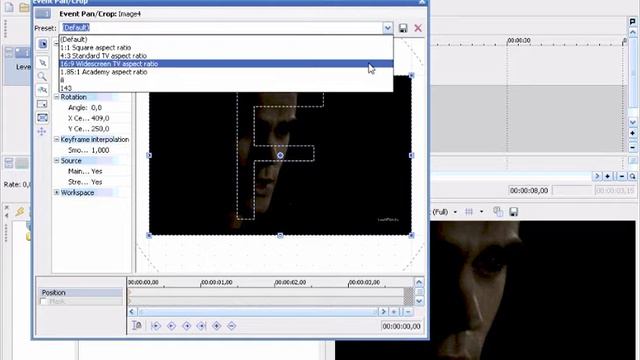Click the keyframe cursor time field 00:00:00,00
Image resolution: width=640 pixels, height=360 pixels.
[x=401, y=326]
